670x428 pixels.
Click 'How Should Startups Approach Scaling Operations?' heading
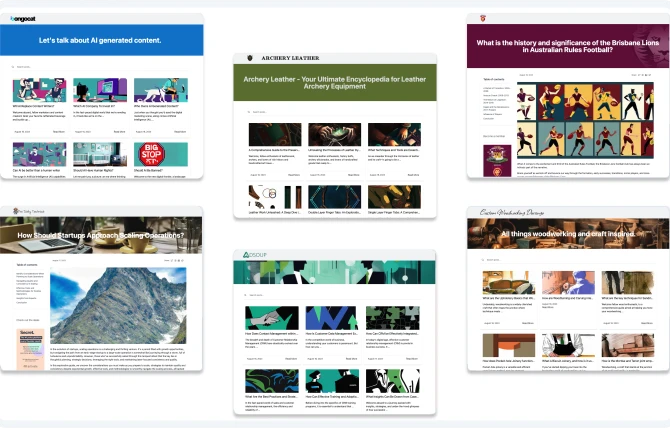[x=101, y=235]
